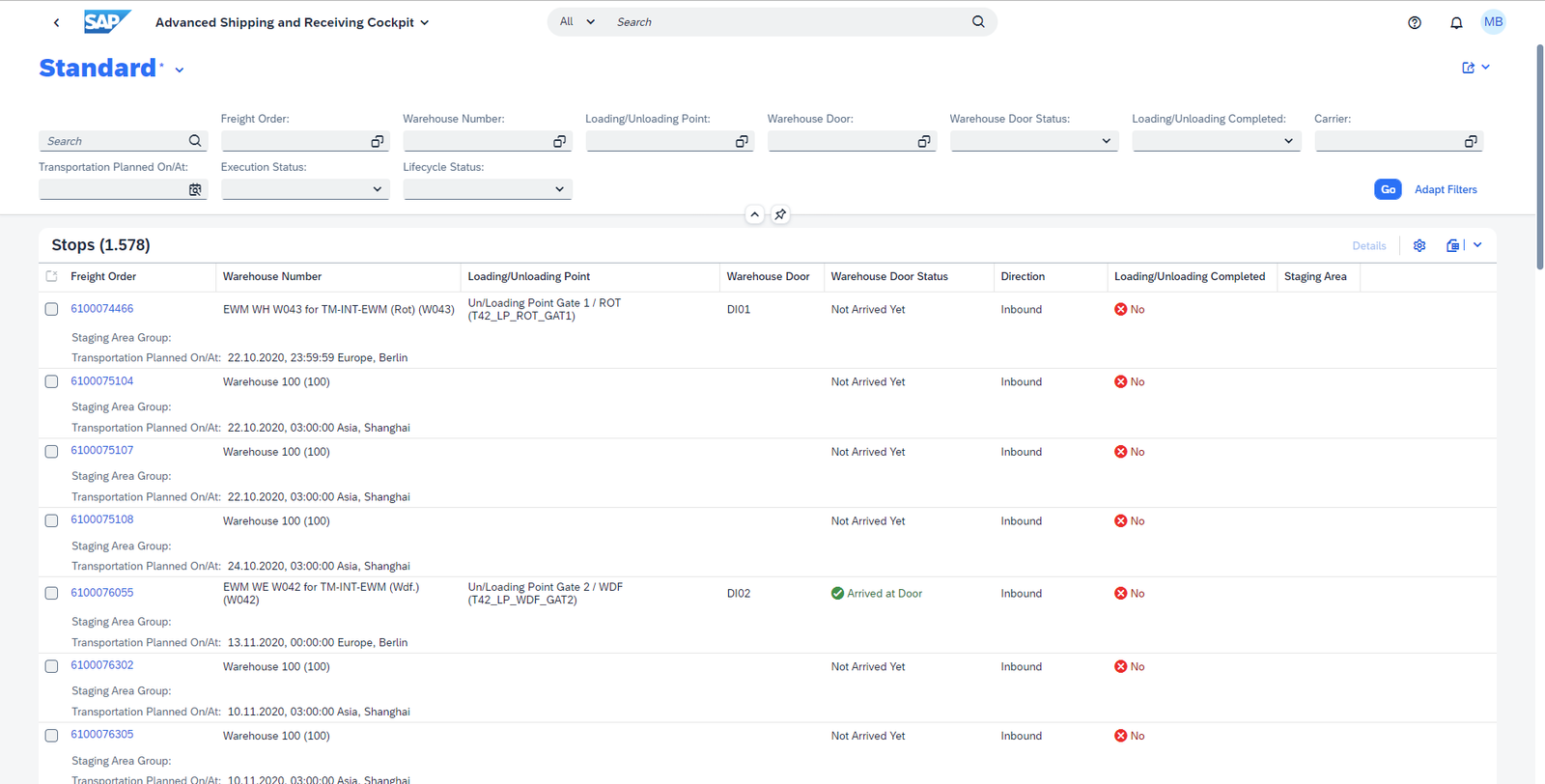This screenshot has height=784, width=1545.
Task: Select checkbox for freight order 6100074466
Action: [x=52, y=309]
